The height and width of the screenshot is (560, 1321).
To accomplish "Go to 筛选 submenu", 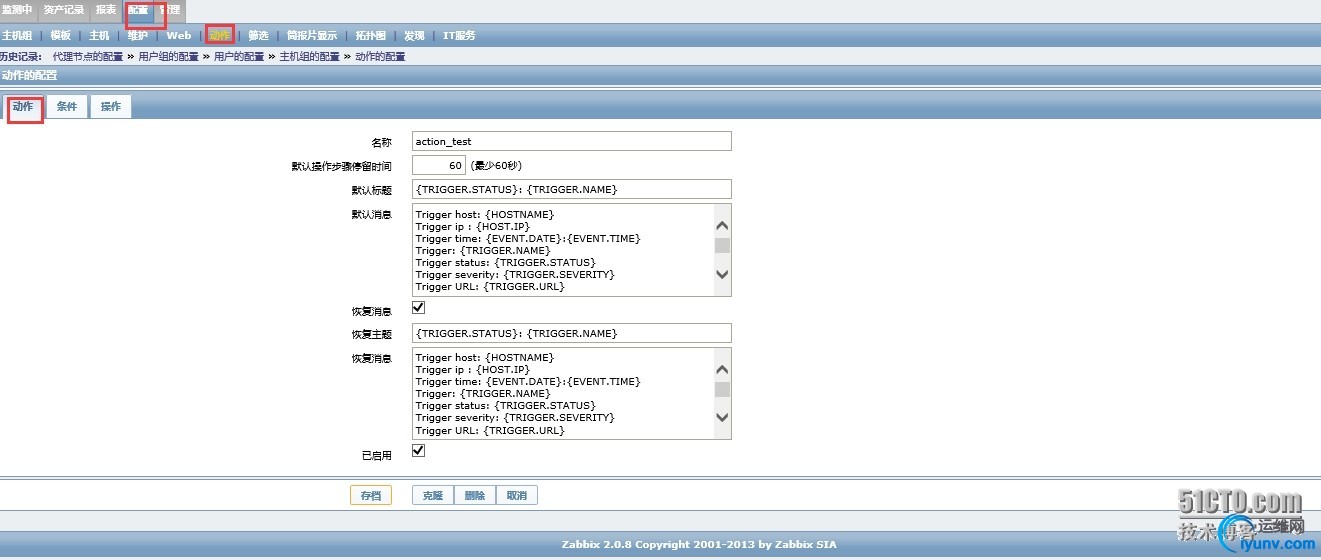I will point(258,35).
